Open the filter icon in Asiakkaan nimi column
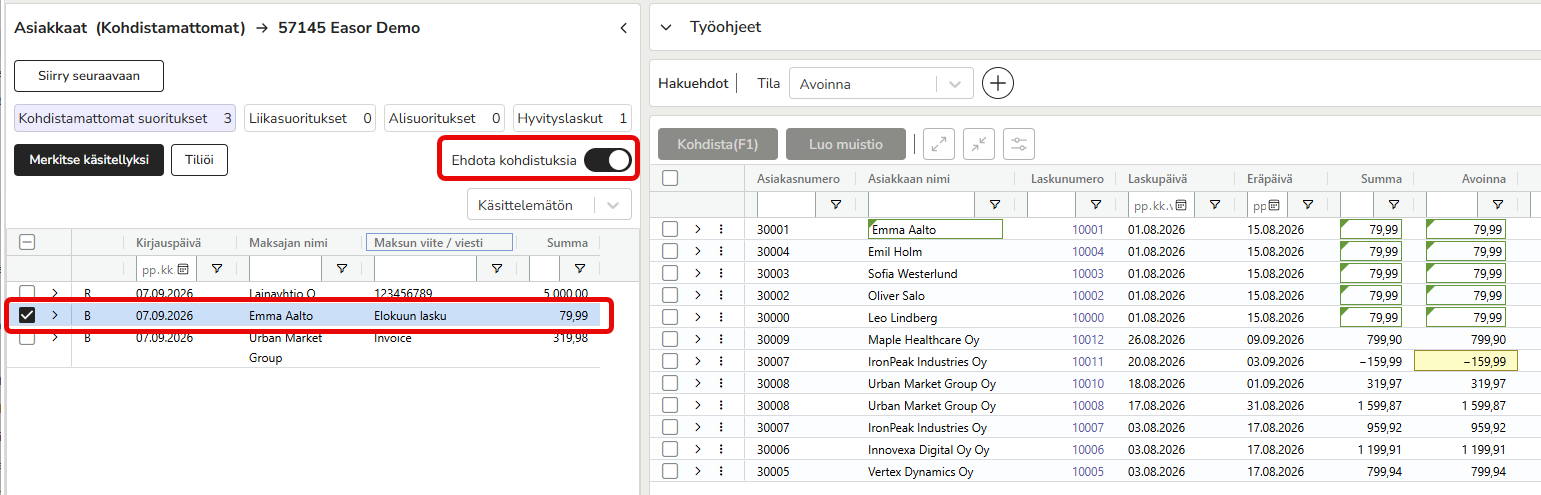This screenshot has height=495, width=1541. [994, 204]
